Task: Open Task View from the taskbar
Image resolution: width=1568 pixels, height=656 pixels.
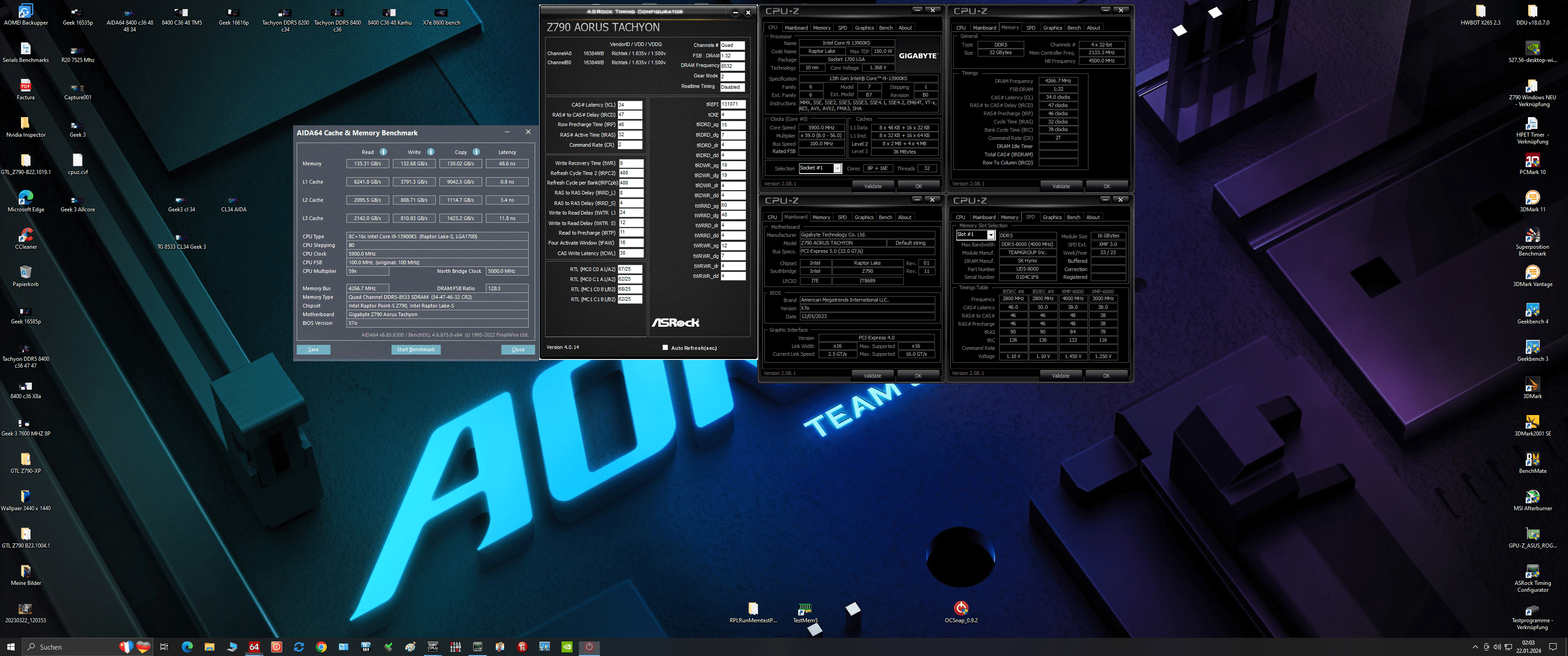Action: (x=164, y=647)
